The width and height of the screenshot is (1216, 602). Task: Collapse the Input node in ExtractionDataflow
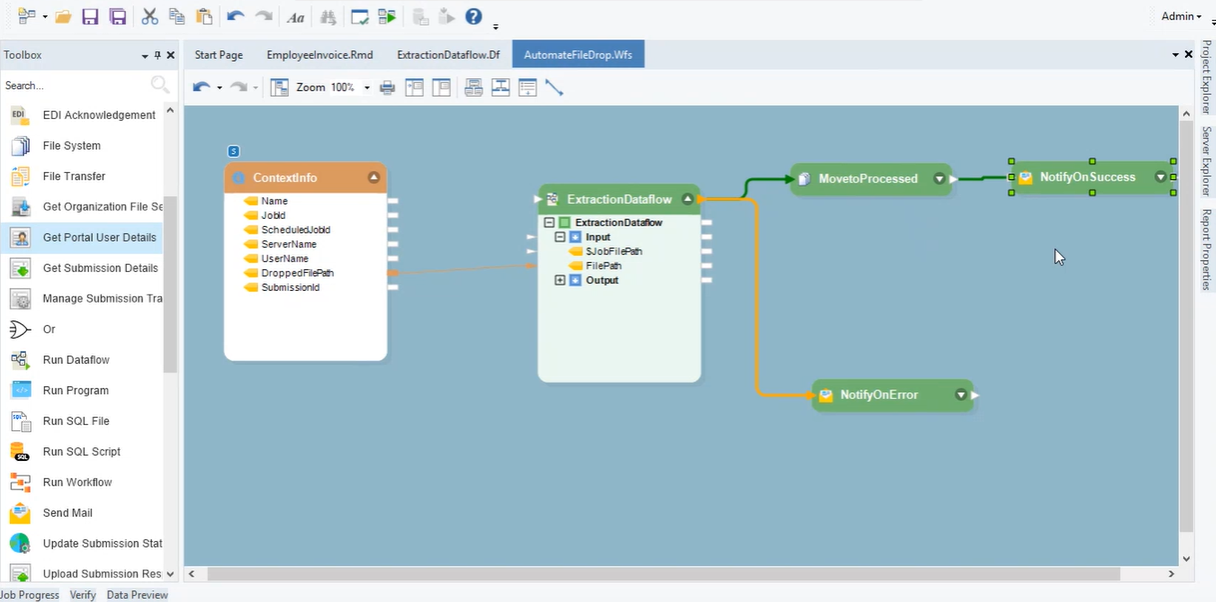pos(561,237)
